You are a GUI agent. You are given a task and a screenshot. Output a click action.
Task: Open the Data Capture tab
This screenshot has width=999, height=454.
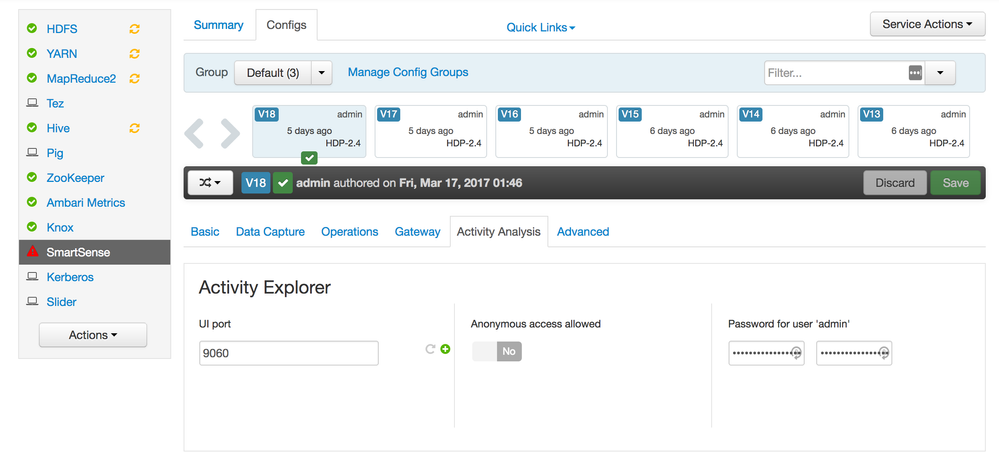270,232
